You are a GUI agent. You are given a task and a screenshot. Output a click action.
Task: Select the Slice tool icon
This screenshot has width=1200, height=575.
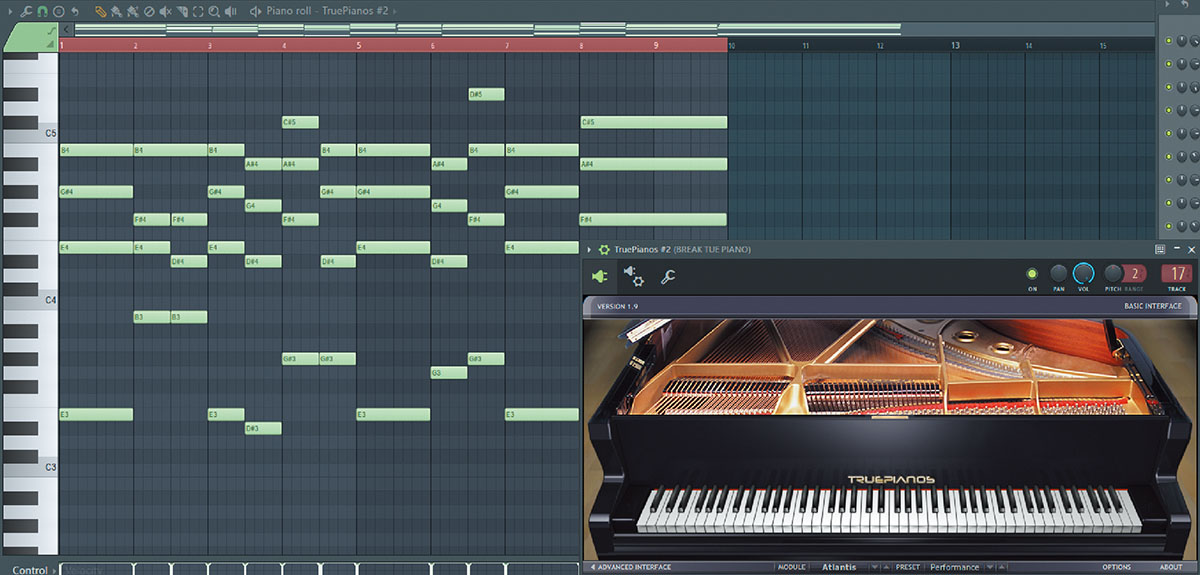point(182,12)
